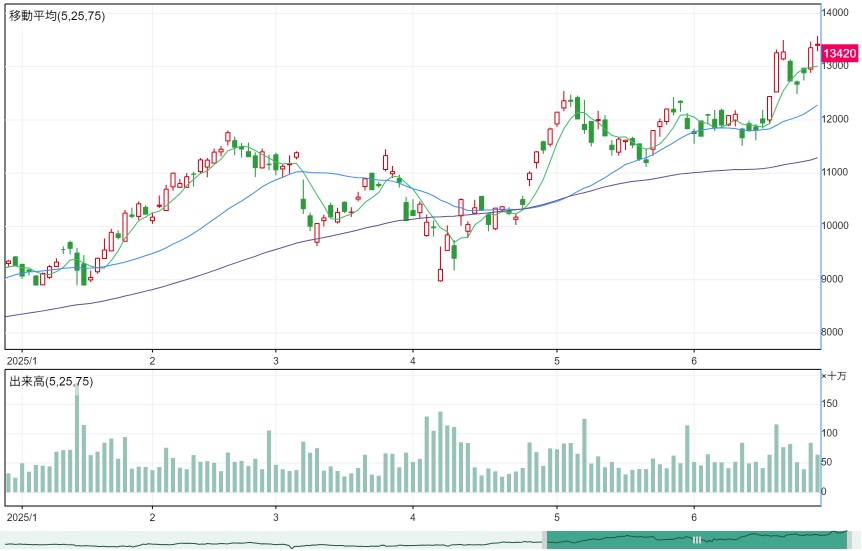Click the unselected part of the overview strip
Image resolution: width=862 pixels, height=551 pixels.
point(270,540)
